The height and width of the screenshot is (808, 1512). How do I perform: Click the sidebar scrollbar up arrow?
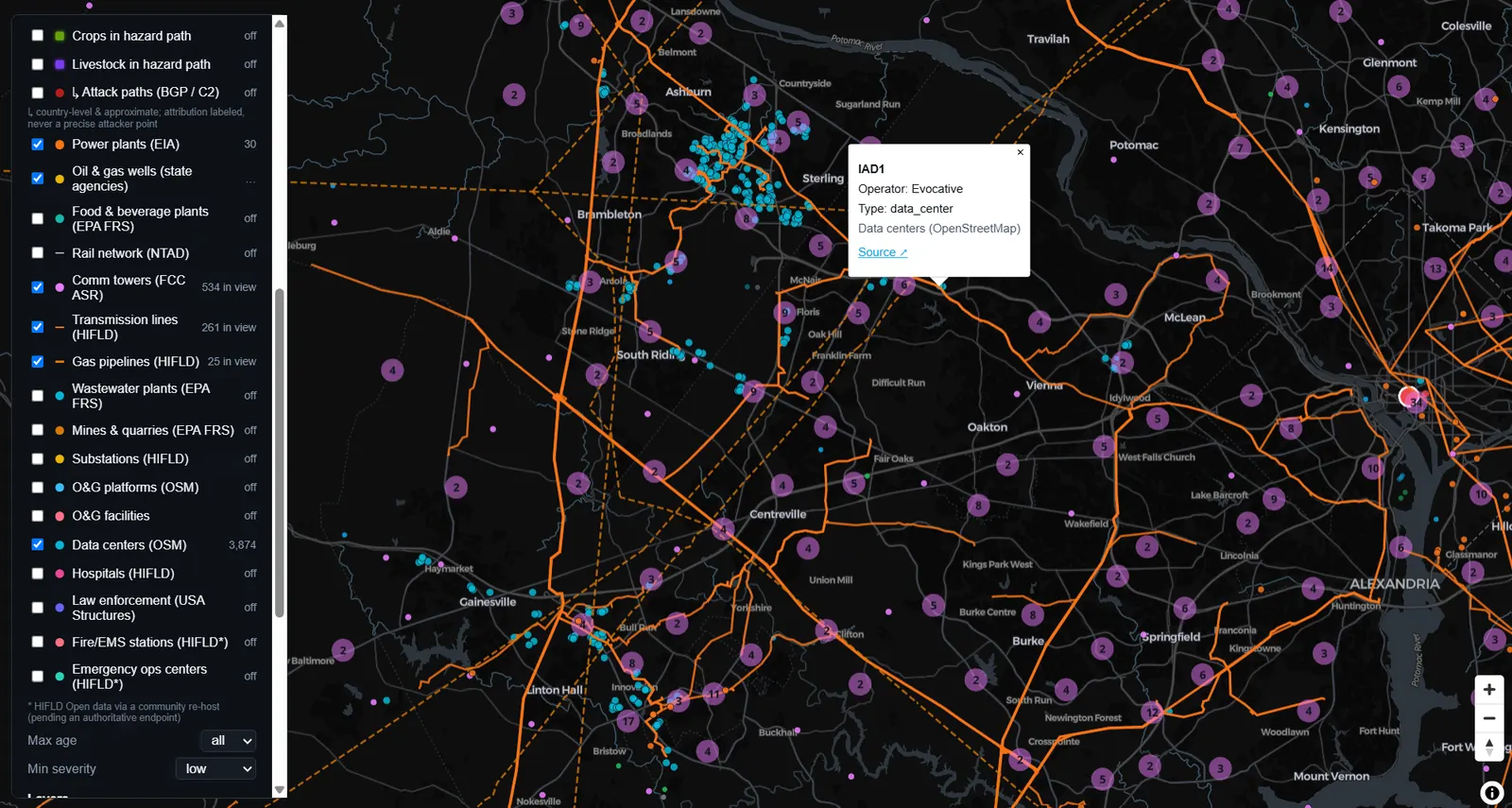click(x=280, y=23)
